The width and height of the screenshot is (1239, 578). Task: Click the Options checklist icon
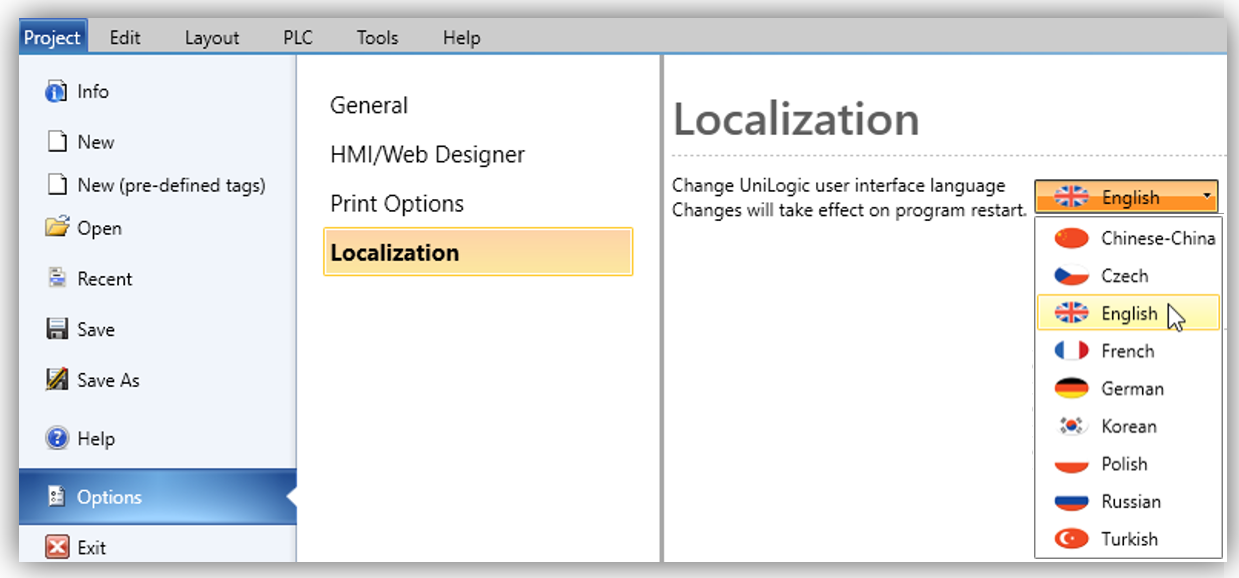pos(57,497)
